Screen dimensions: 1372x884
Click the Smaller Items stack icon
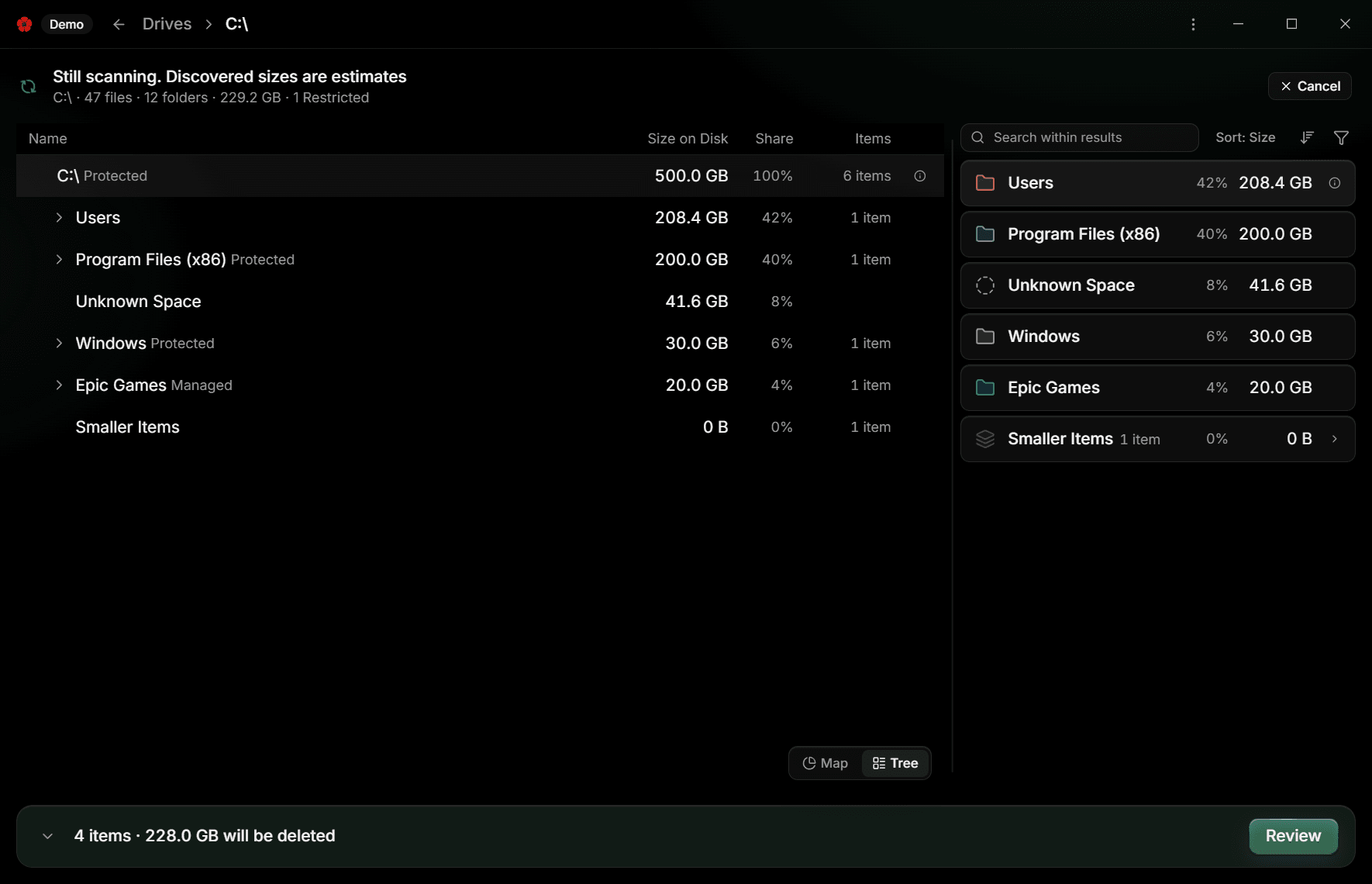tap(985, 439)
